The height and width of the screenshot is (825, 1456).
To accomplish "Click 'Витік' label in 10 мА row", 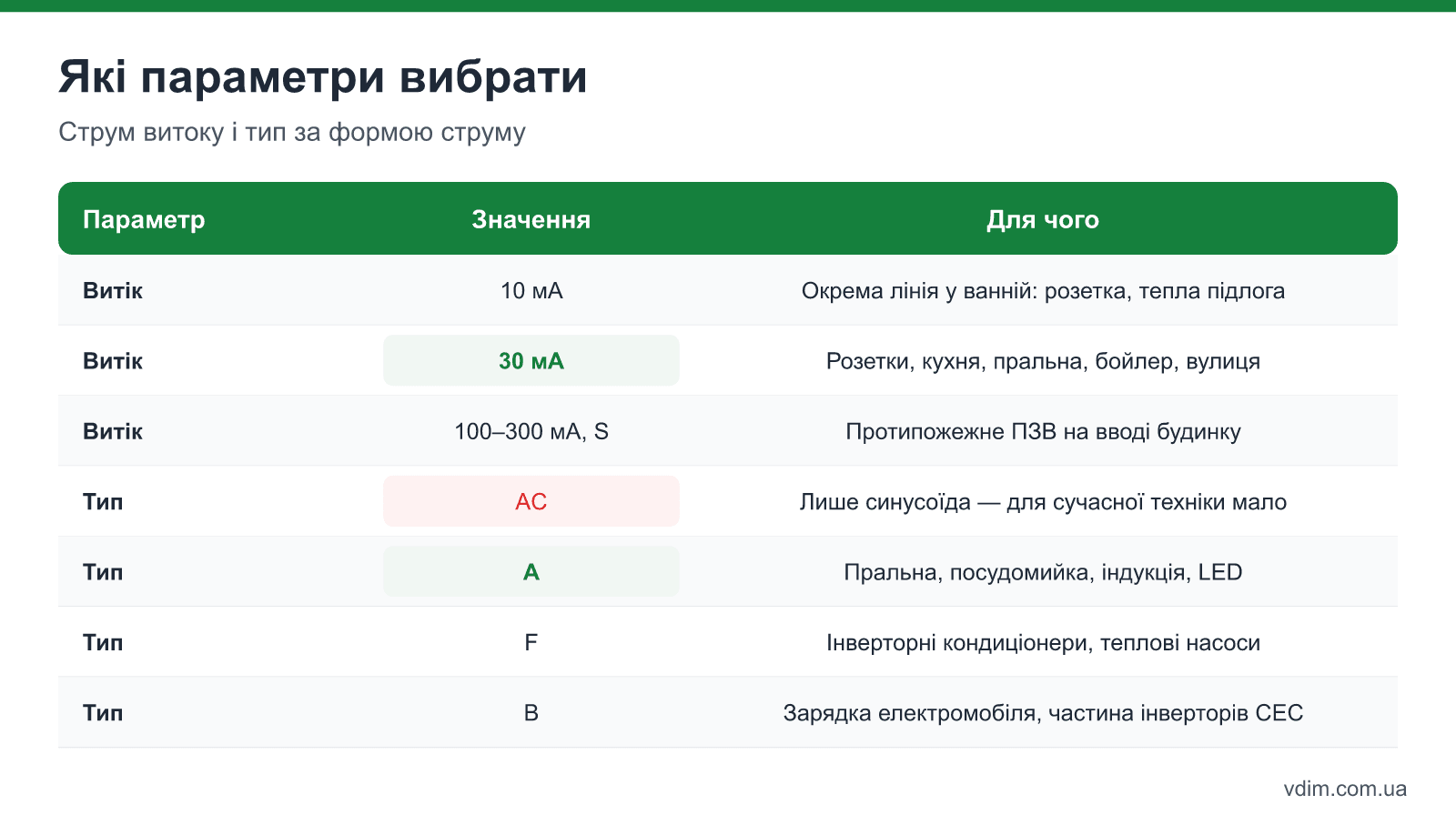I will pyautogui.click(x=113, y=291).
